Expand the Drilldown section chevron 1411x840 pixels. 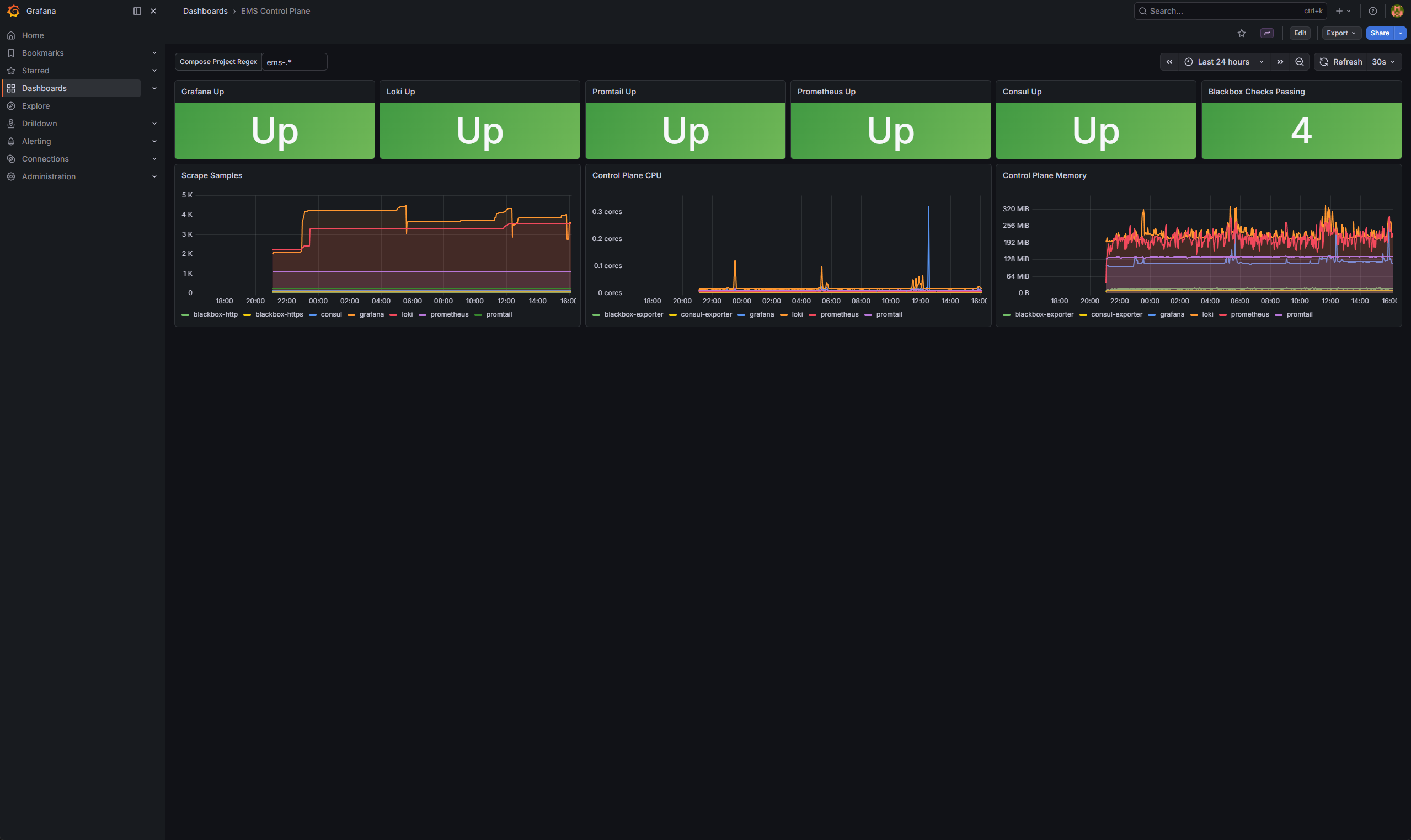tap(154, 124)
